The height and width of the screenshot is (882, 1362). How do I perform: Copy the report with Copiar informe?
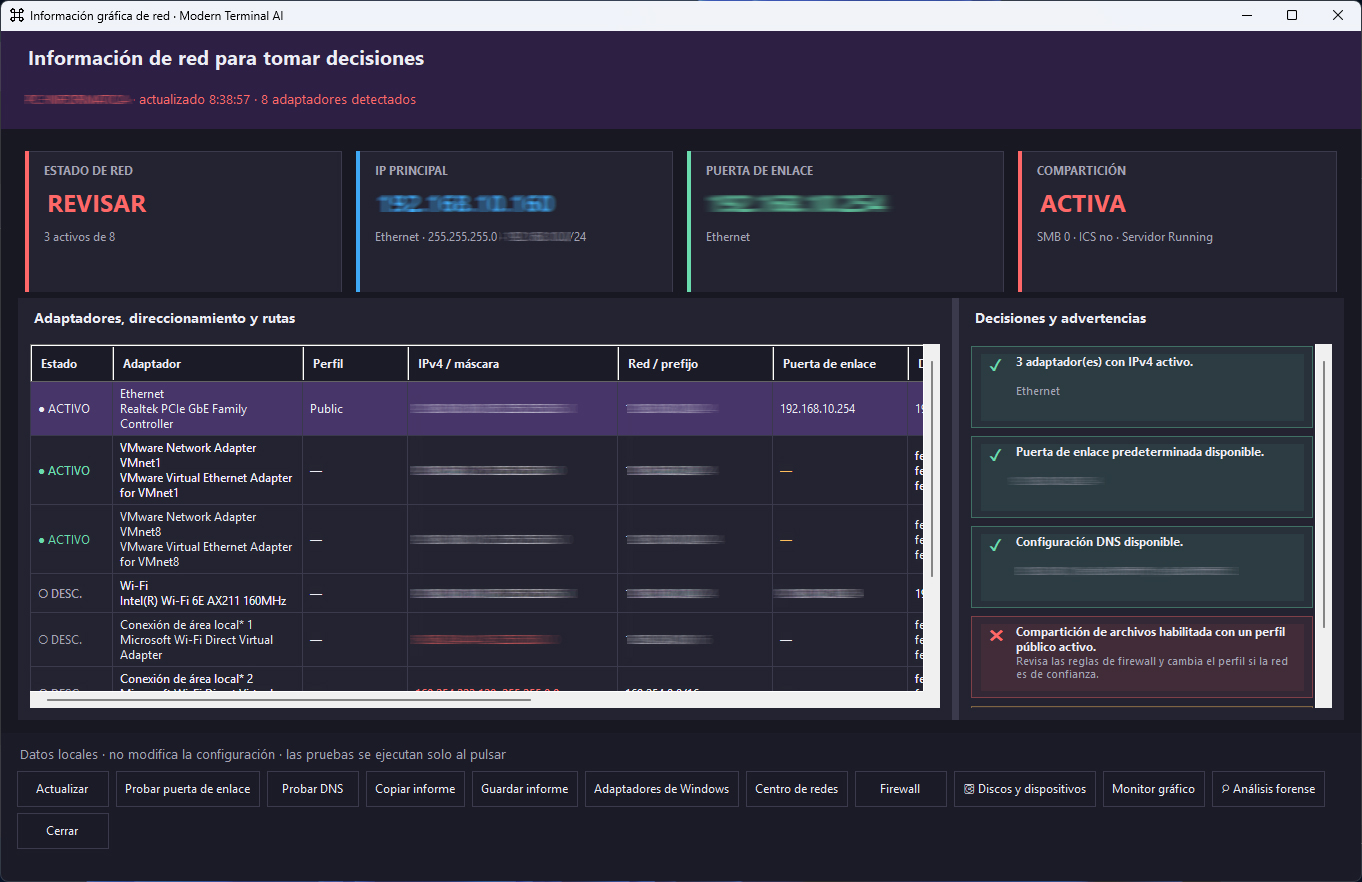pyautogui.click(x=415, y=789)
